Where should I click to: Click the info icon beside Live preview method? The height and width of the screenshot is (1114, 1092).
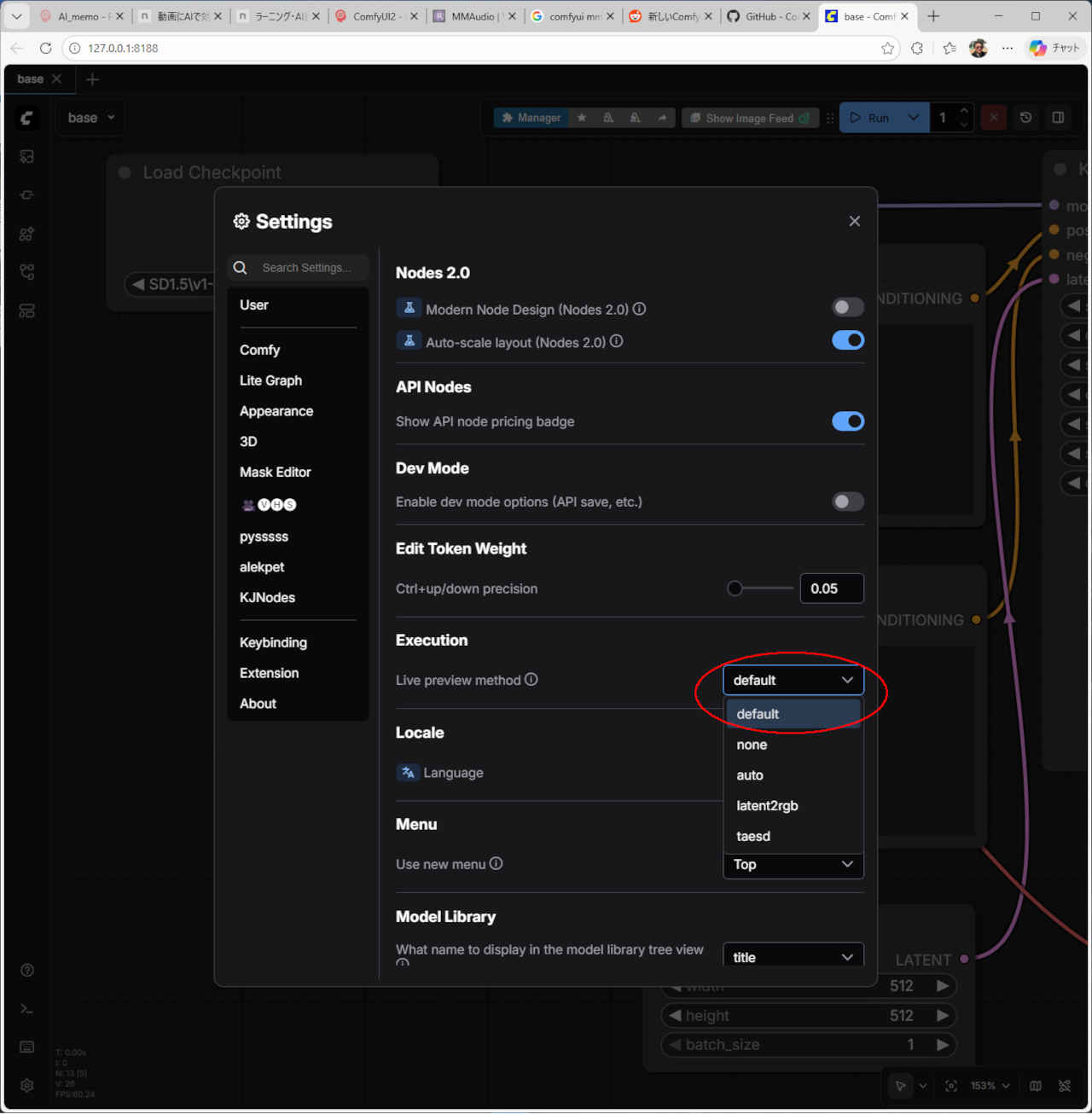531,680
